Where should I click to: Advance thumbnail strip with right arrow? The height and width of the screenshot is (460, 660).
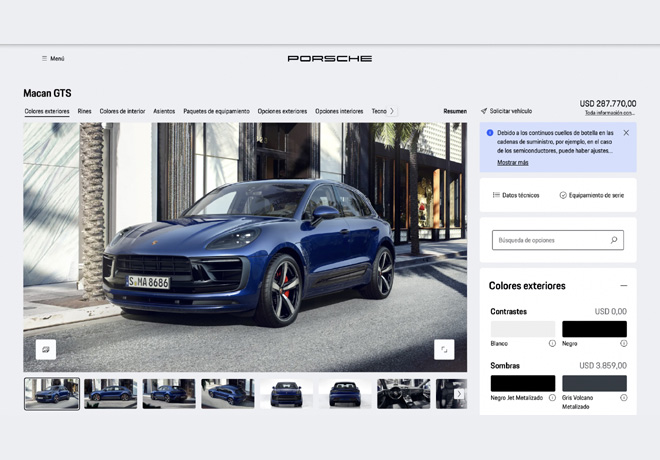[x=459, y=394]
